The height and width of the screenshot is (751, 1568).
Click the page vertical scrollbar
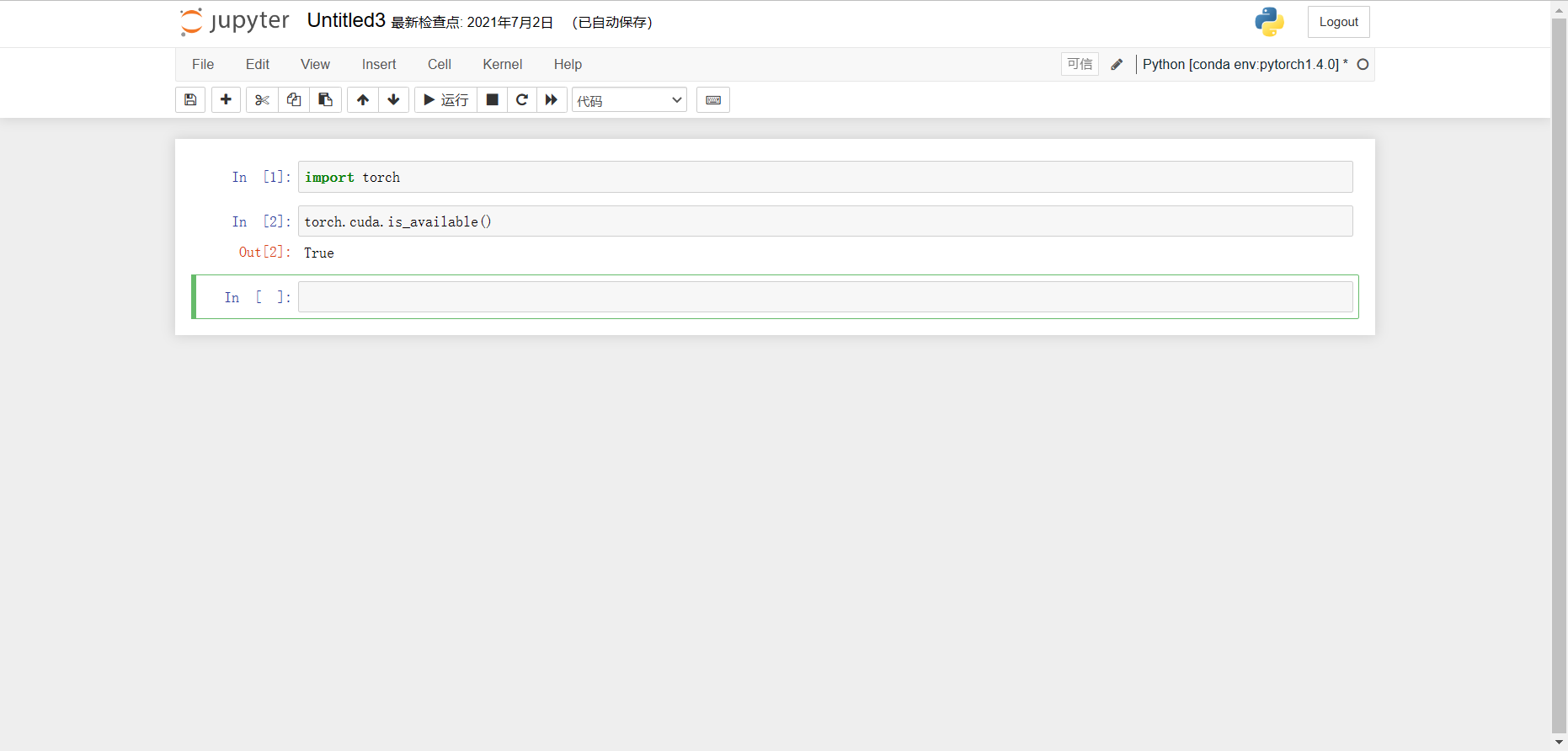click(1559, 375)
